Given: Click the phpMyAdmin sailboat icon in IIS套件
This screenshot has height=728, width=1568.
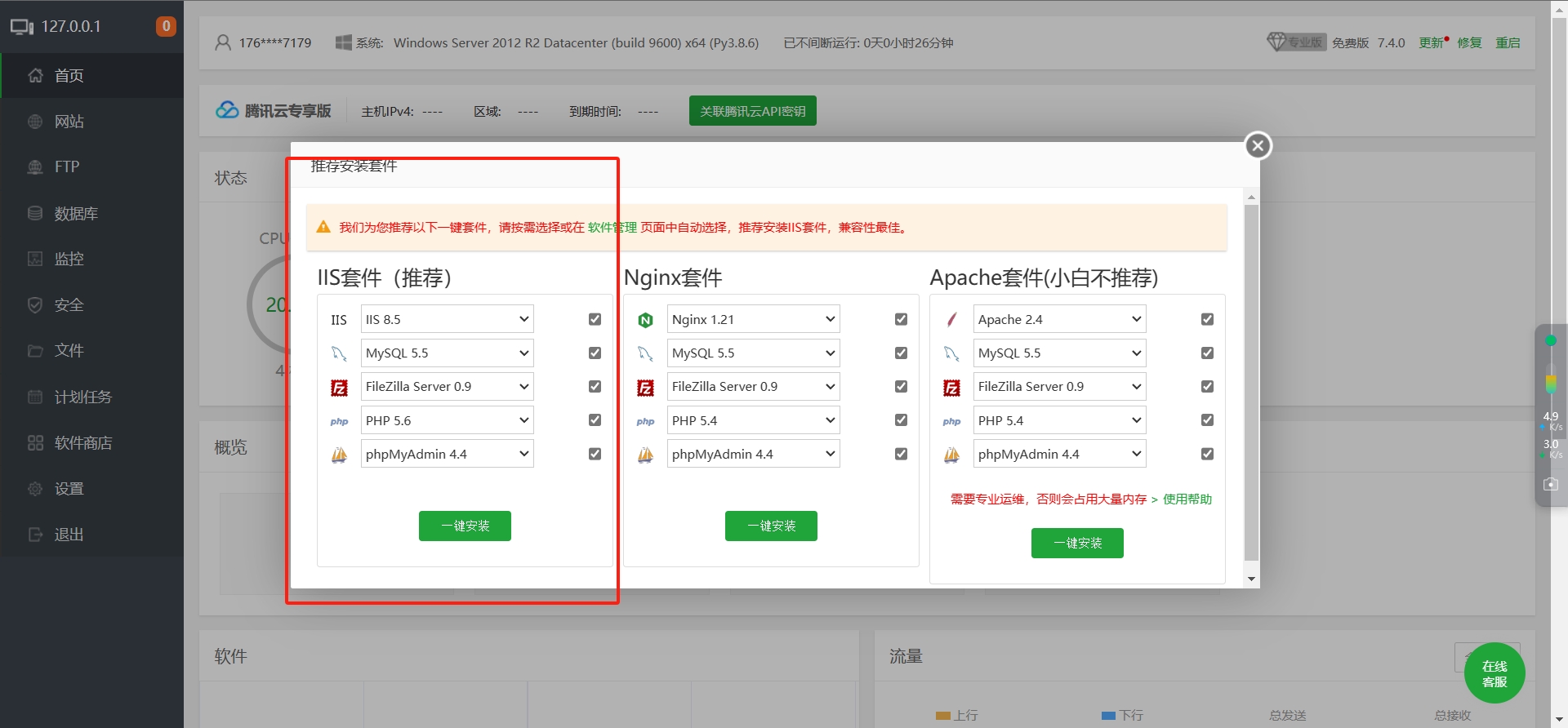Looking at the screenshot, I should (339, 455).
